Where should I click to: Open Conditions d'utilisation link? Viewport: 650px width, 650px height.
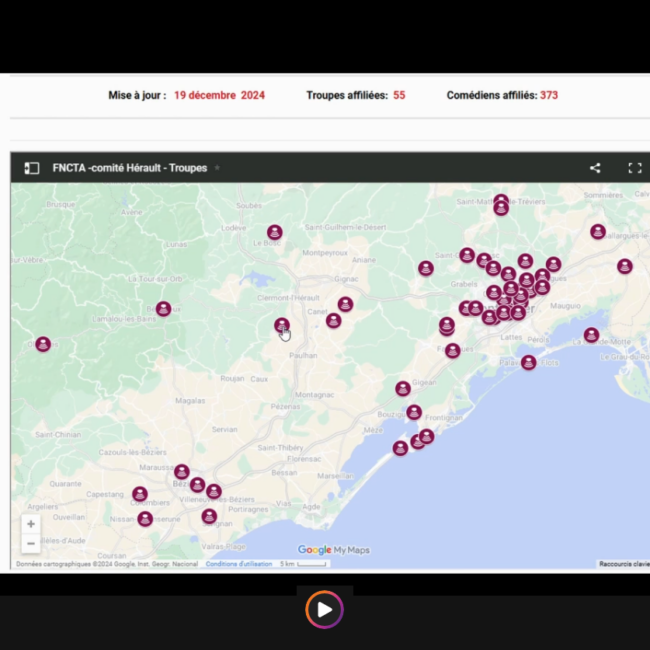tap(239, 564)
